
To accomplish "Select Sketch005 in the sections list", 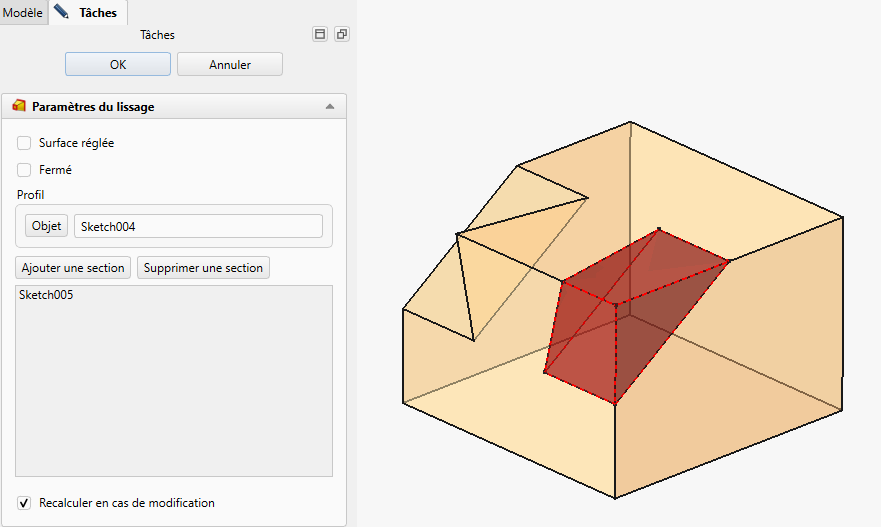I will coord(46,296).
